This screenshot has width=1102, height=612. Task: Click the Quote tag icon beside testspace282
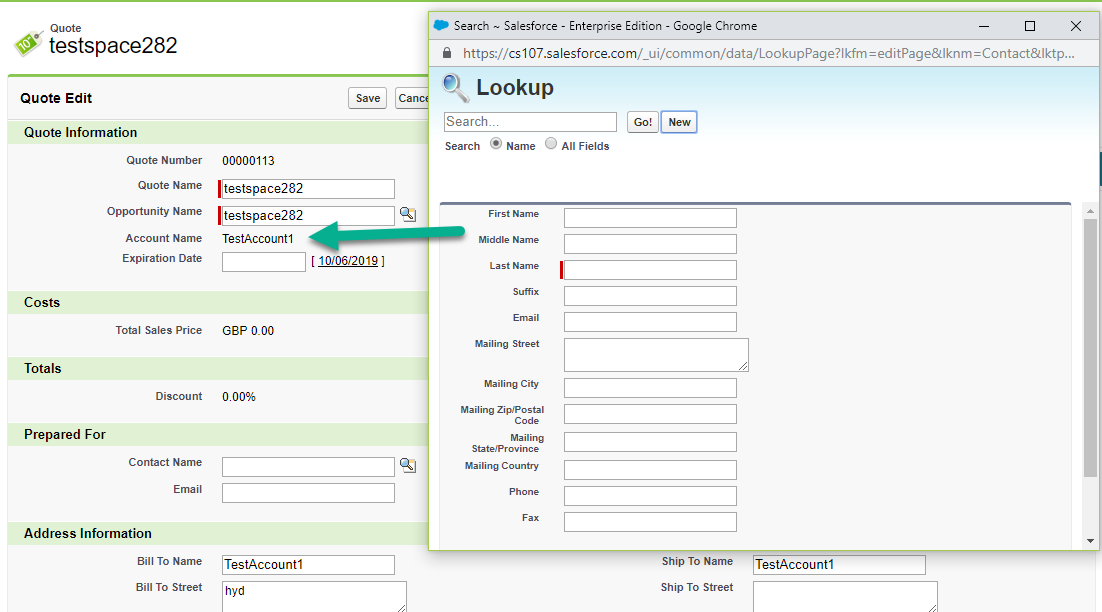coord(28,44)
